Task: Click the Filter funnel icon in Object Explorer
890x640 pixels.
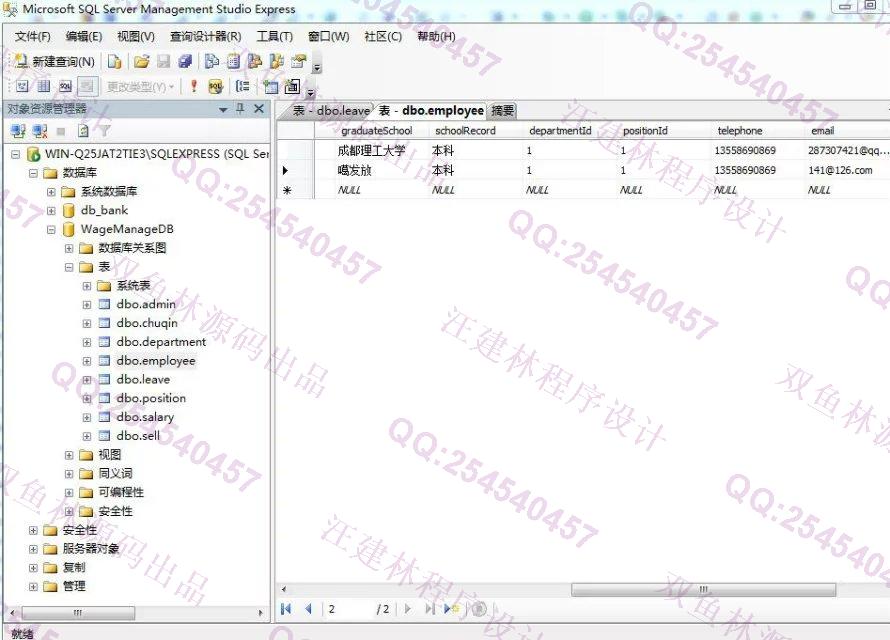Action: [x=104, y=131]
